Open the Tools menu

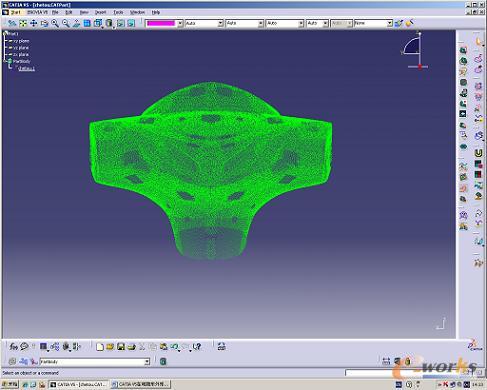click(118, 12)
